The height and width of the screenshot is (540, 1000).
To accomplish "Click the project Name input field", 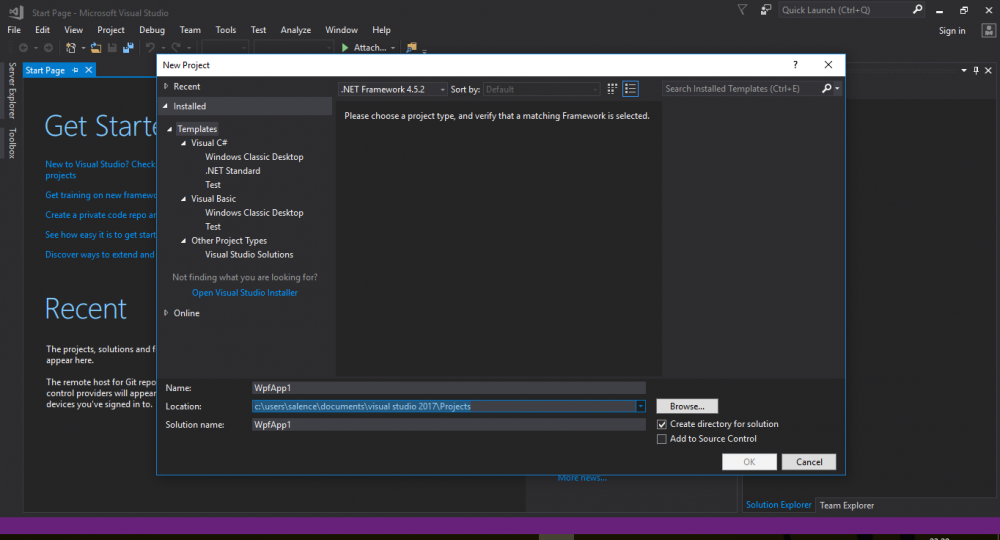I will click(449, 388).
